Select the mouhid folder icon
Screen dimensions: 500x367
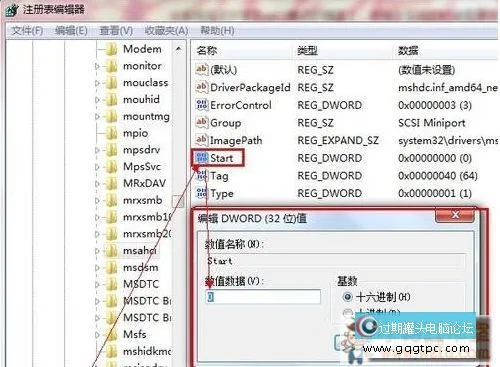[112, 99]
